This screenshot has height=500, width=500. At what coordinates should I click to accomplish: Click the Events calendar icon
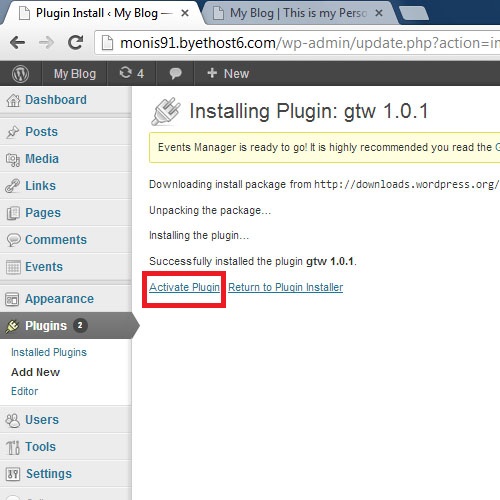pos(13,267)
